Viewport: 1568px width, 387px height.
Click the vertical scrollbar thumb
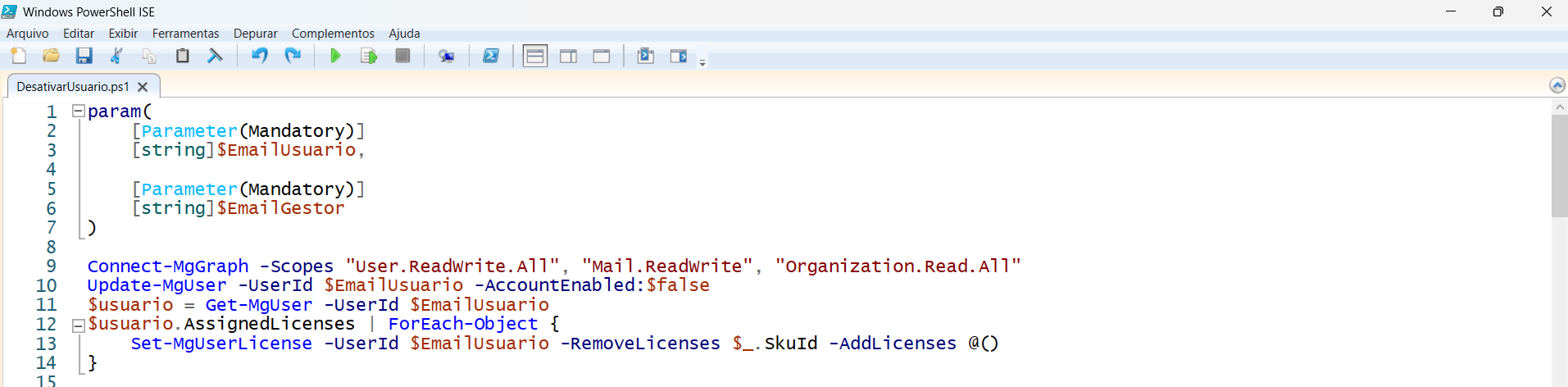tap(1559, 166)
